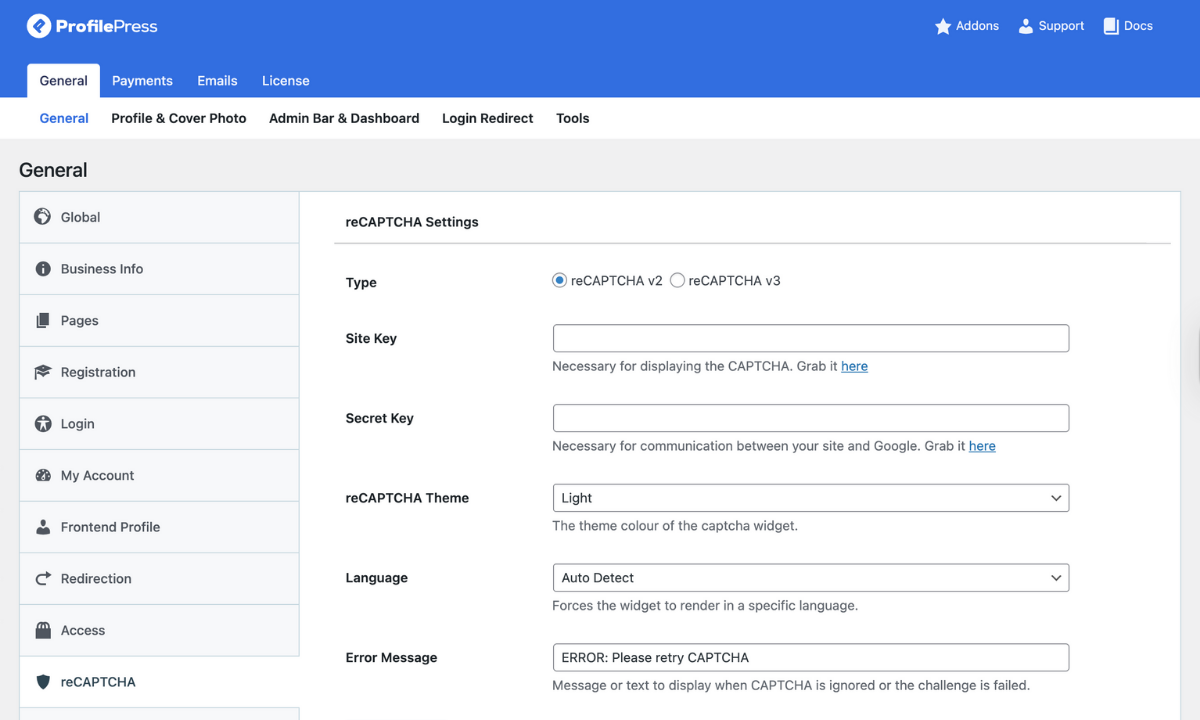1200x720 pixels.
Task: Click the Access store icon
Action: 43,631
